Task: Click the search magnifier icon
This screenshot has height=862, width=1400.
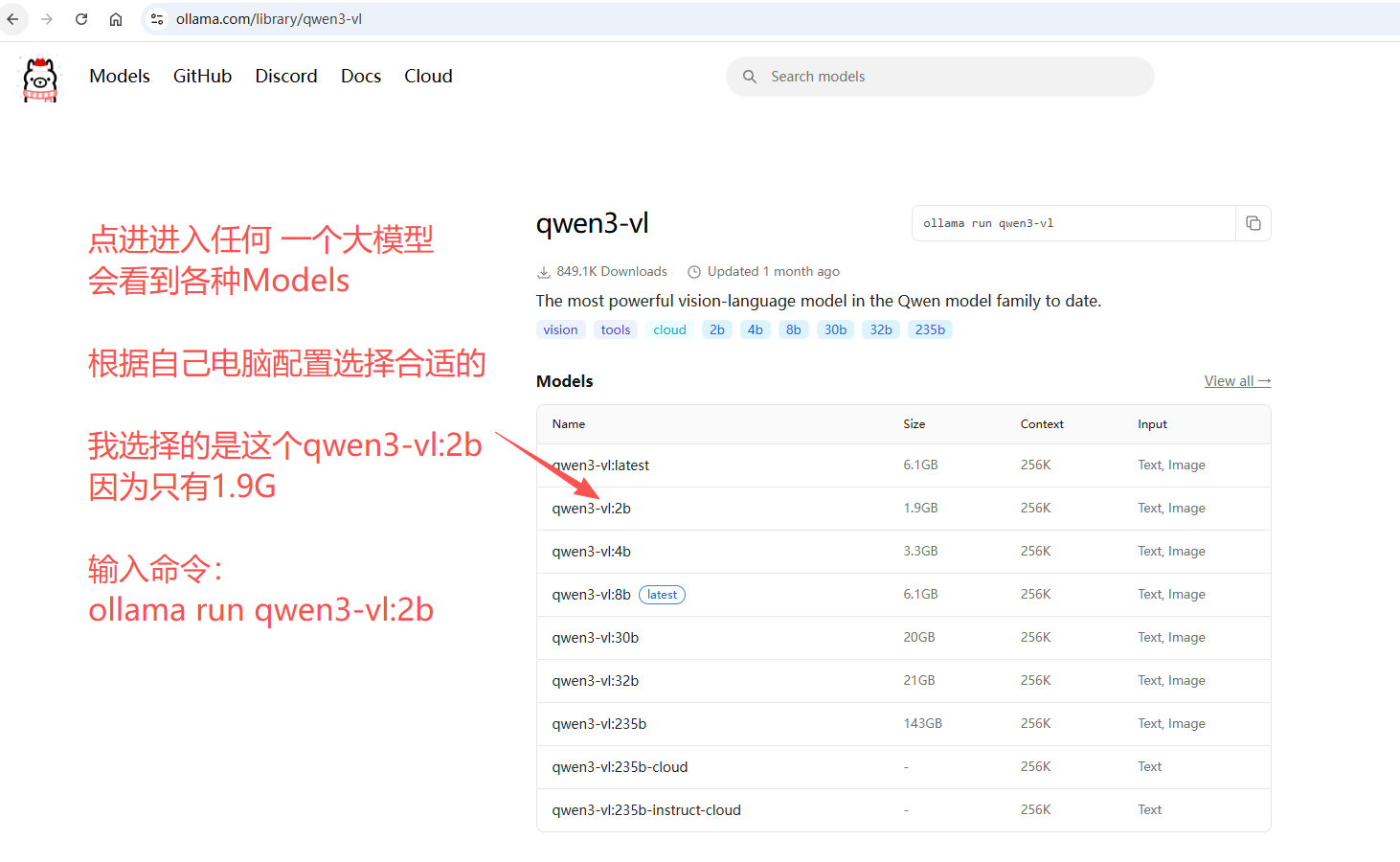Action: [750, 77]
